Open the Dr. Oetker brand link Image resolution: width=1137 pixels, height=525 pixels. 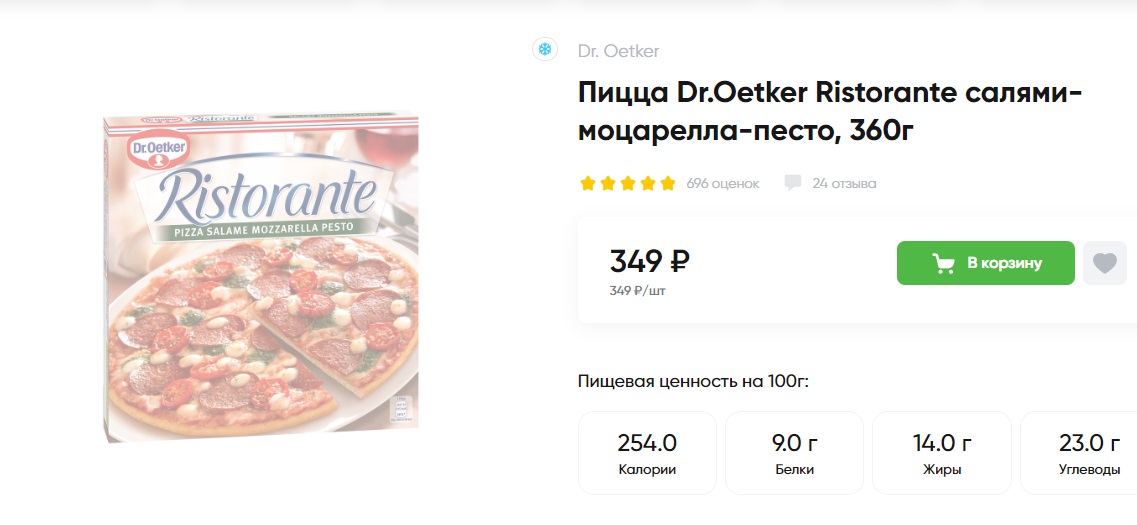(x=618, y=51)
